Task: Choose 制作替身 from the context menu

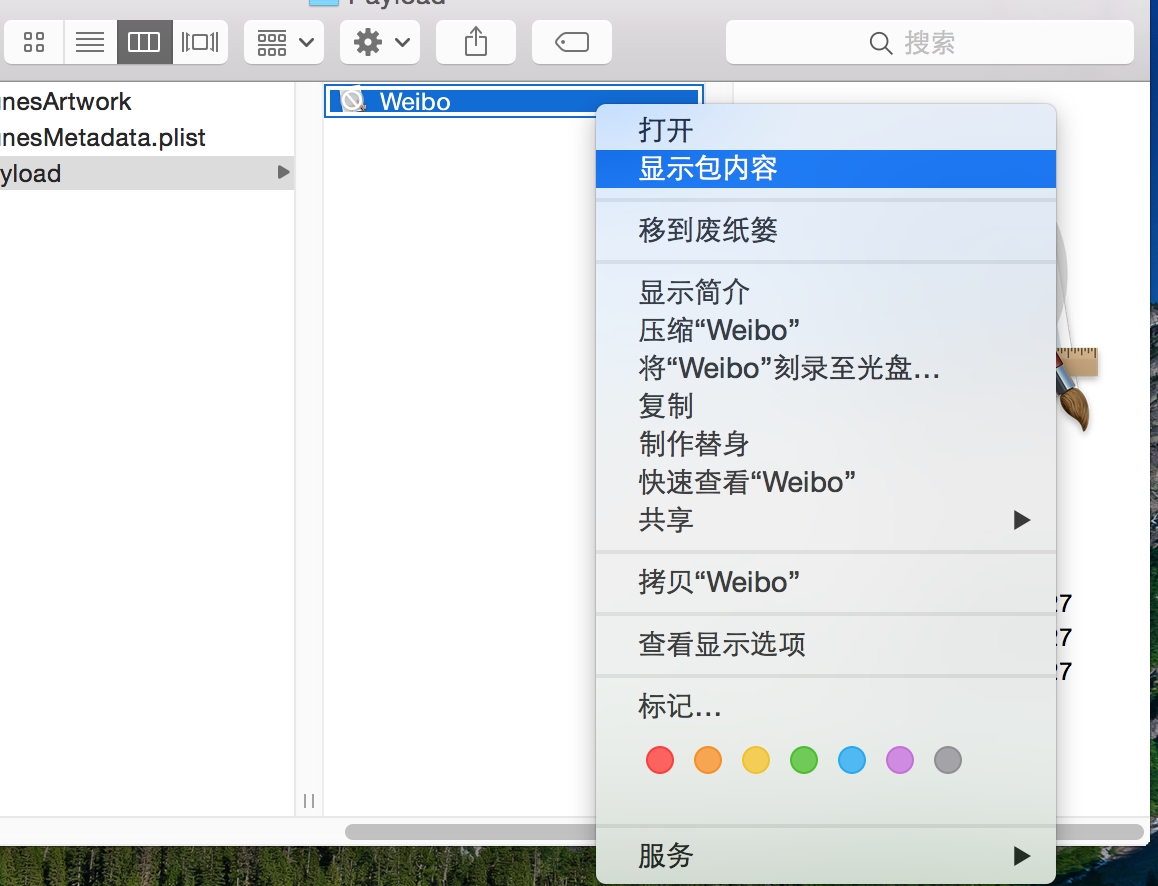Action: (x=826, y=444)
